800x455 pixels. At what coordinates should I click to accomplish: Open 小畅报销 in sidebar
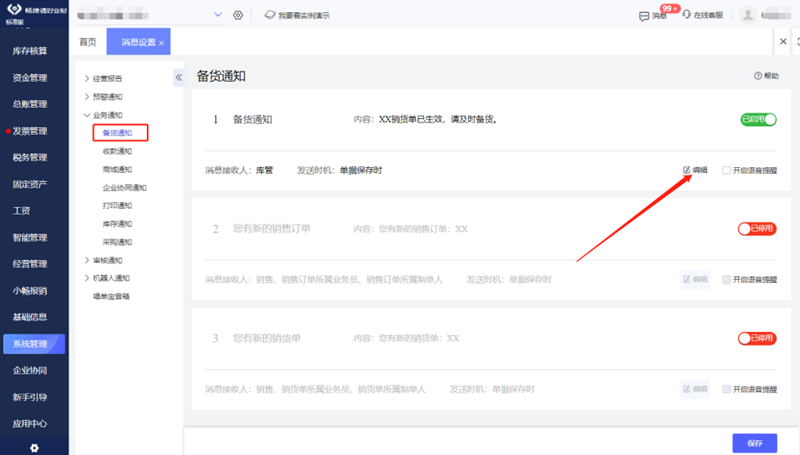click(x=30, y=291)
